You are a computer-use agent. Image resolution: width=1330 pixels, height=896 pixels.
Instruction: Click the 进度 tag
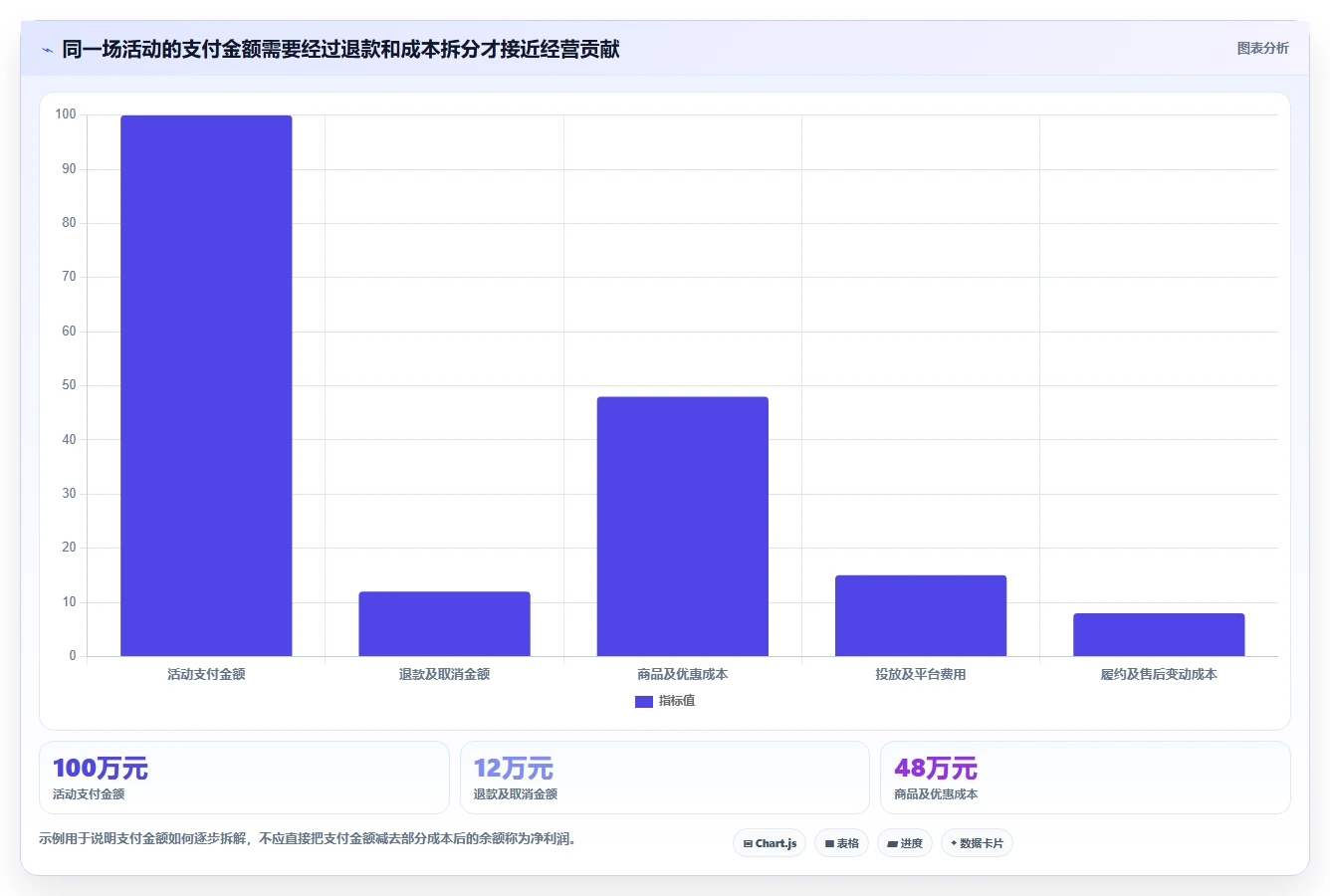904,843
